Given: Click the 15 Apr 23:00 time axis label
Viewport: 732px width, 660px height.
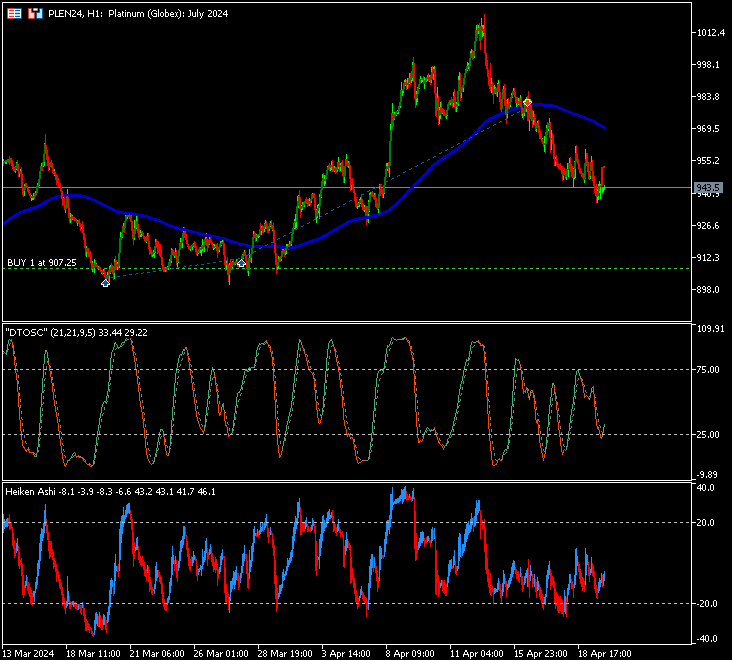Looking at the screenshot, I should click(x=541, y=653).
